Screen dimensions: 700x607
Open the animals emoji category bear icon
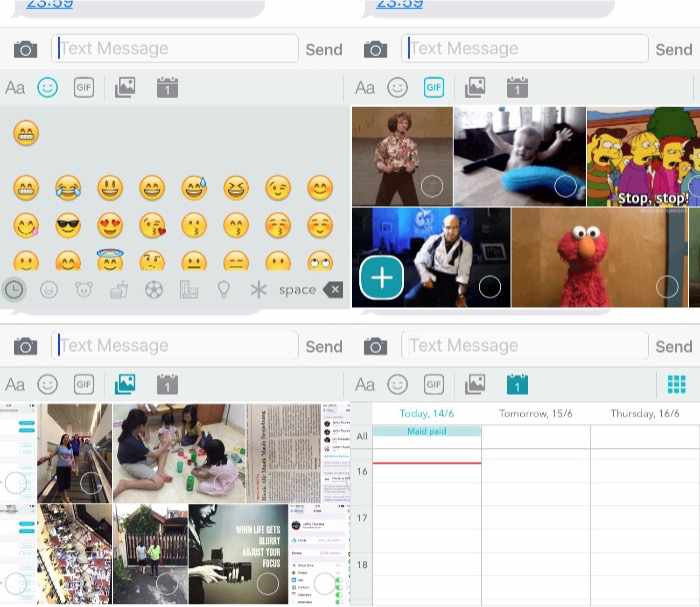[84, 290]
